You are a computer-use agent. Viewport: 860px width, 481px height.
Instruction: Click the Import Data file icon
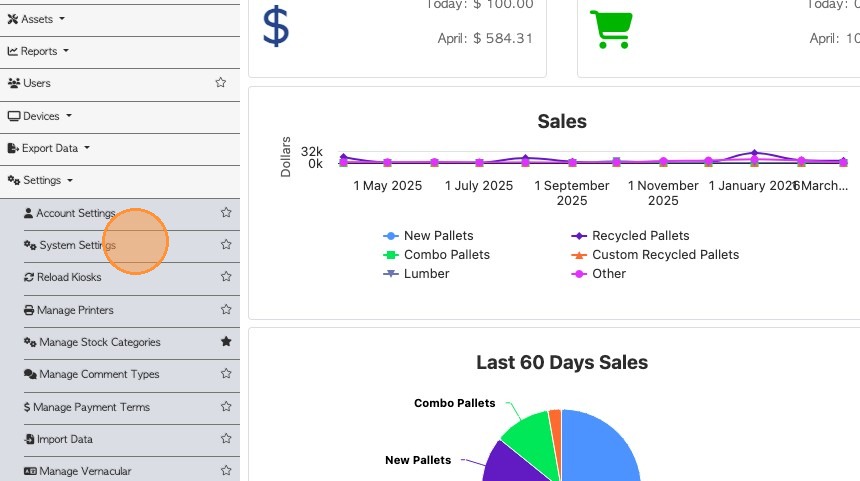click(29, 439)
